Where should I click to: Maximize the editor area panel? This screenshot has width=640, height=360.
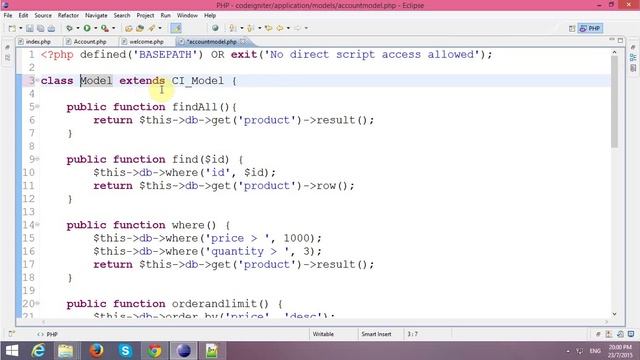point(620,40)
